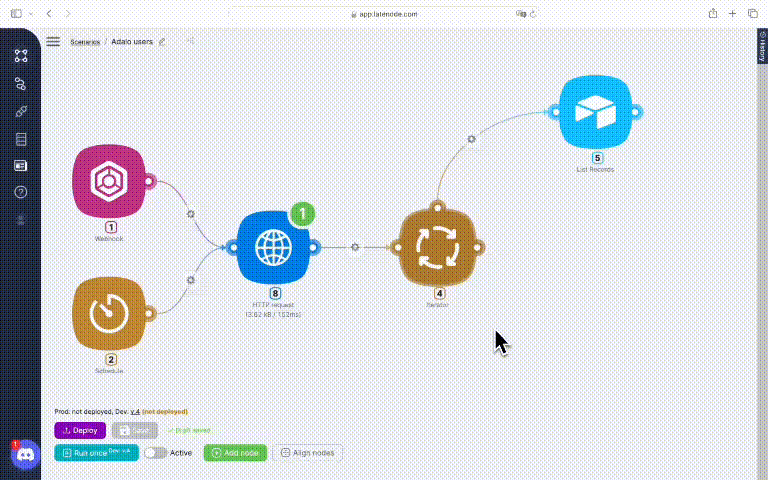768x480 pixels.
Task: Select the Schedule trigger node
Action: coord(109,314)
